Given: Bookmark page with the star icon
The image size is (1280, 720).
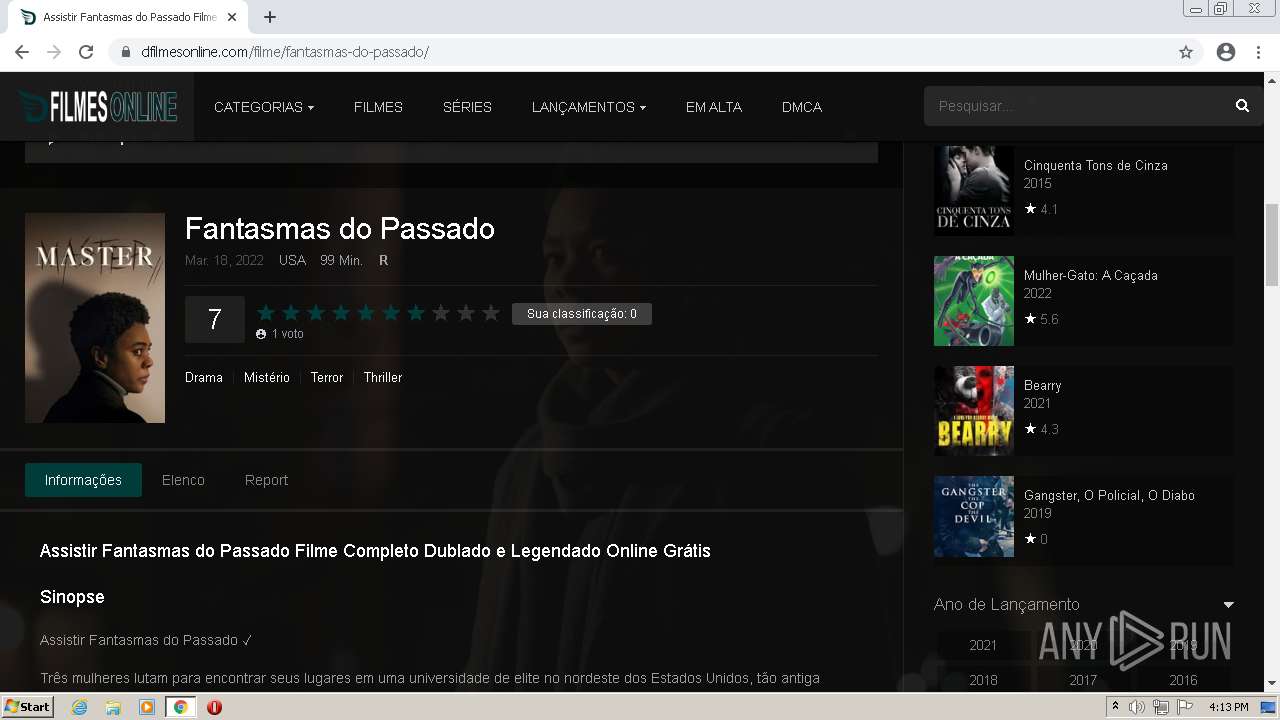Looking at the screenshot, I should coord(1186,52).
